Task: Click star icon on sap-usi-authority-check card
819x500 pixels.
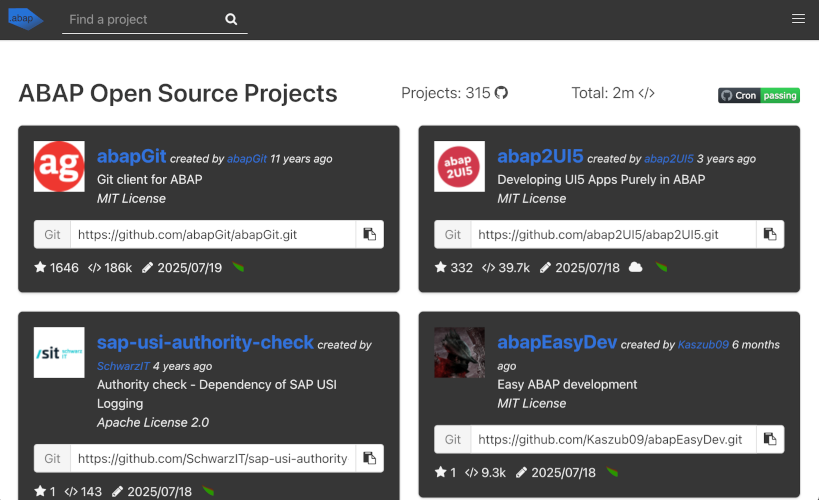Action: [40, 491]
